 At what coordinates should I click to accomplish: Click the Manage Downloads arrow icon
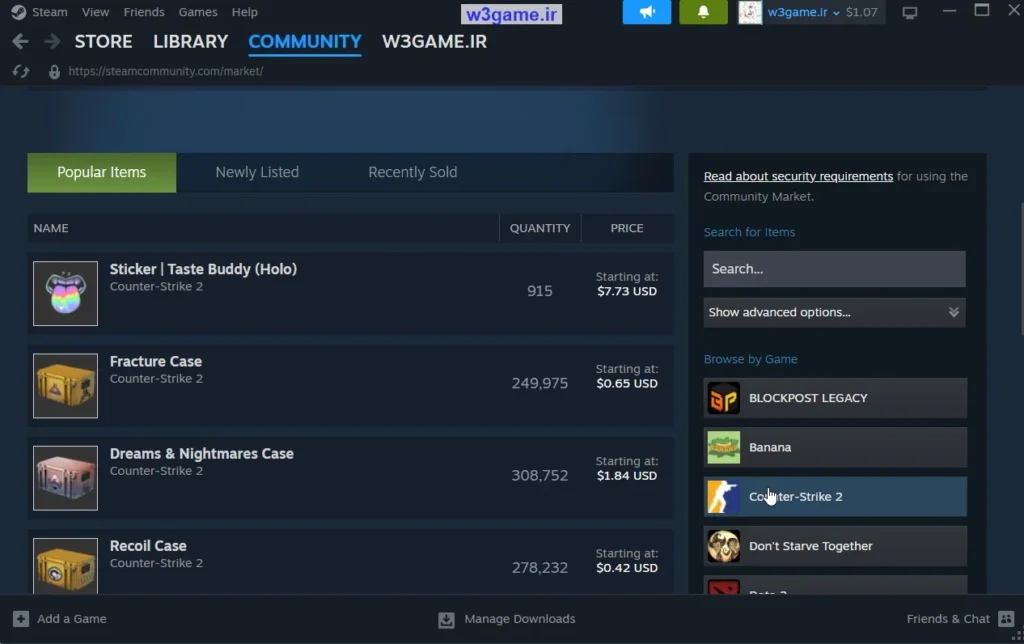[x=446, y=619]
